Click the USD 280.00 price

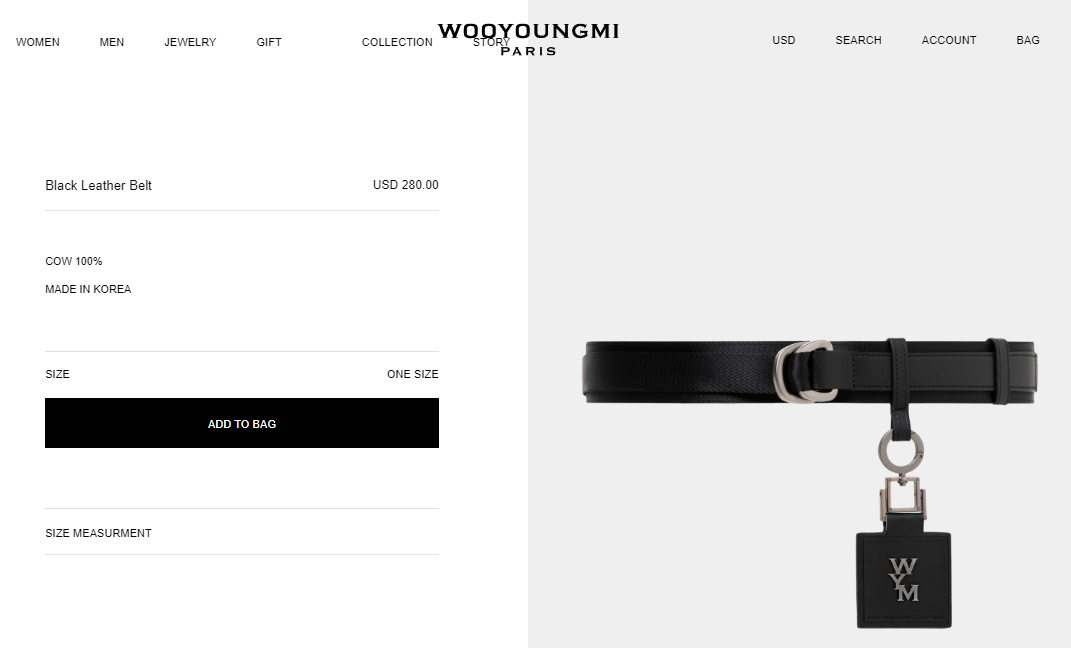(406, 184)
